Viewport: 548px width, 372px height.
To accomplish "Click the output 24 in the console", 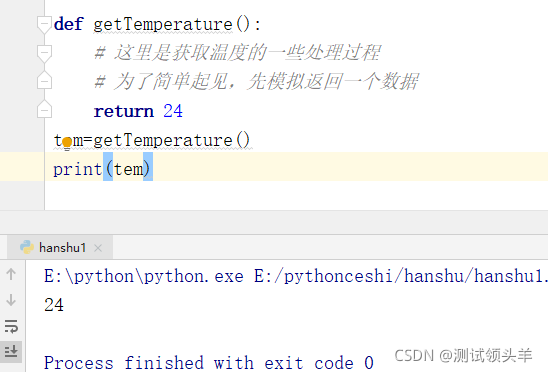I will [x=54, y=305].
